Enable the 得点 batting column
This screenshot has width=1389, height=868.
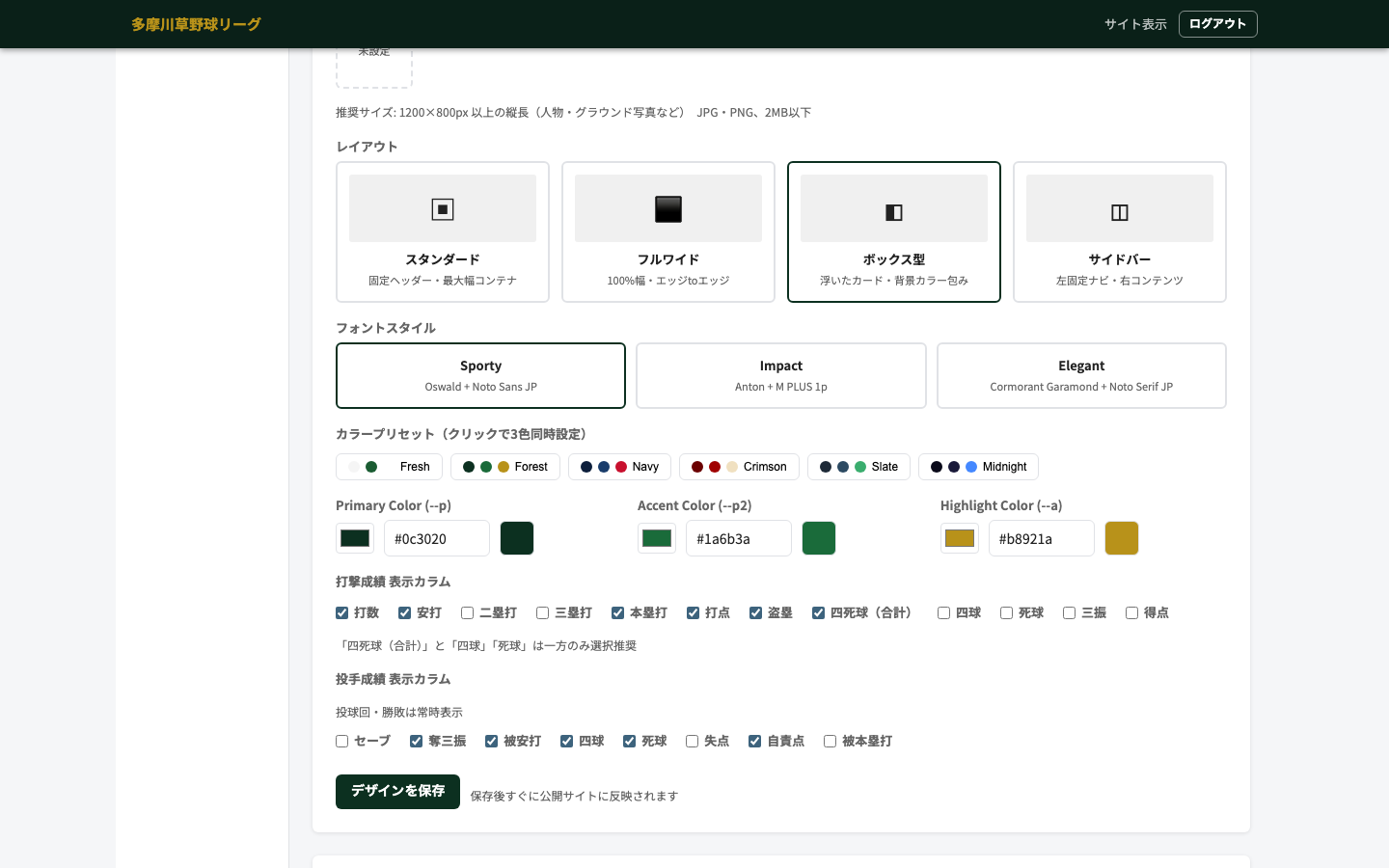(1131, 613)
